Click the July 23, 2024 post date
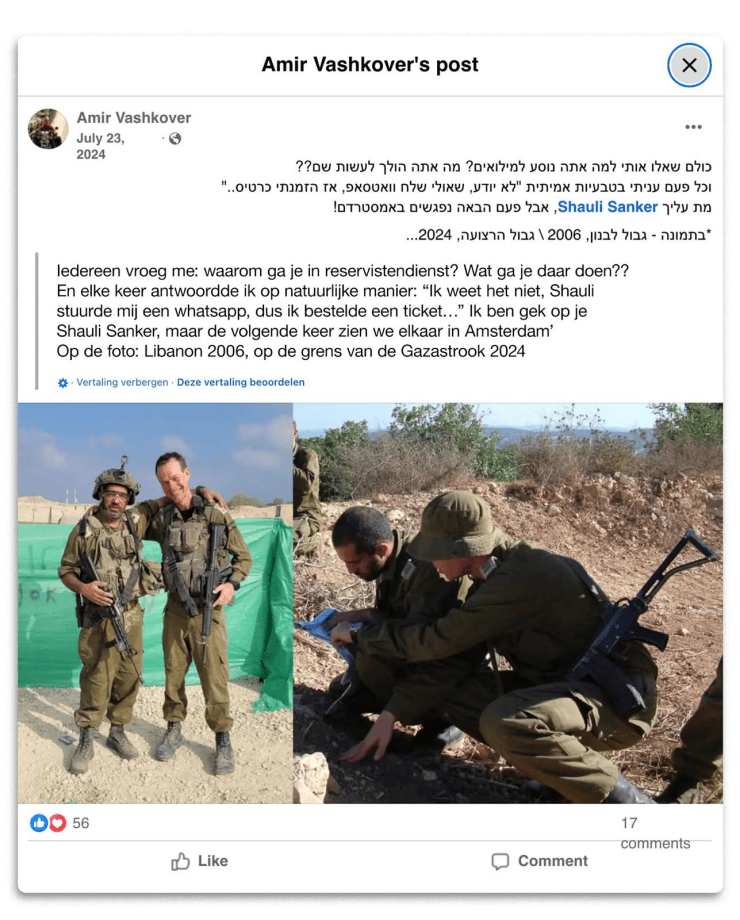Screen dimensions: 740x920 (x=100, y=146)
